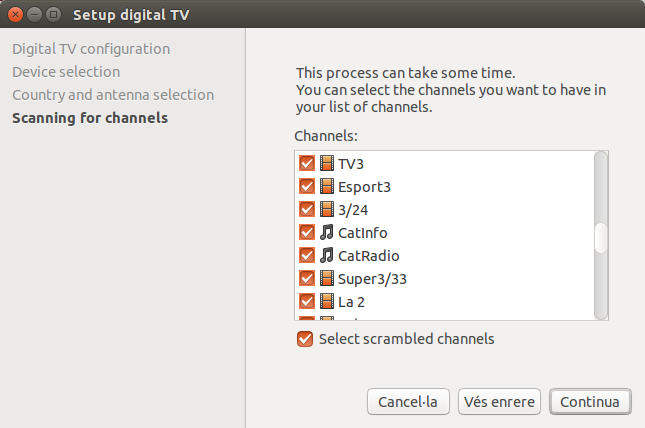The image size is (645, 428).
Task: Click the Esport3 film strip icon
Action: click(x=326, y=186)
